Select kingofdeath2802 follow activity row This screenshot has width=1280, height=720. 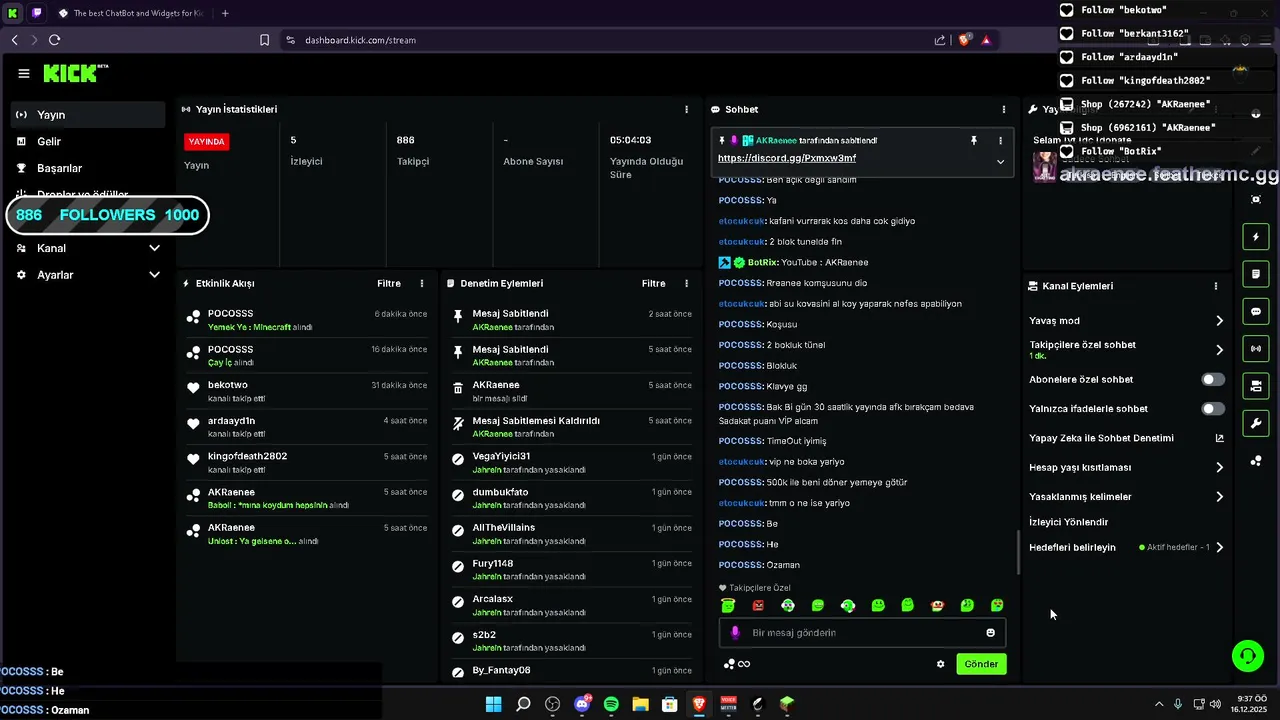click(307, 462)
